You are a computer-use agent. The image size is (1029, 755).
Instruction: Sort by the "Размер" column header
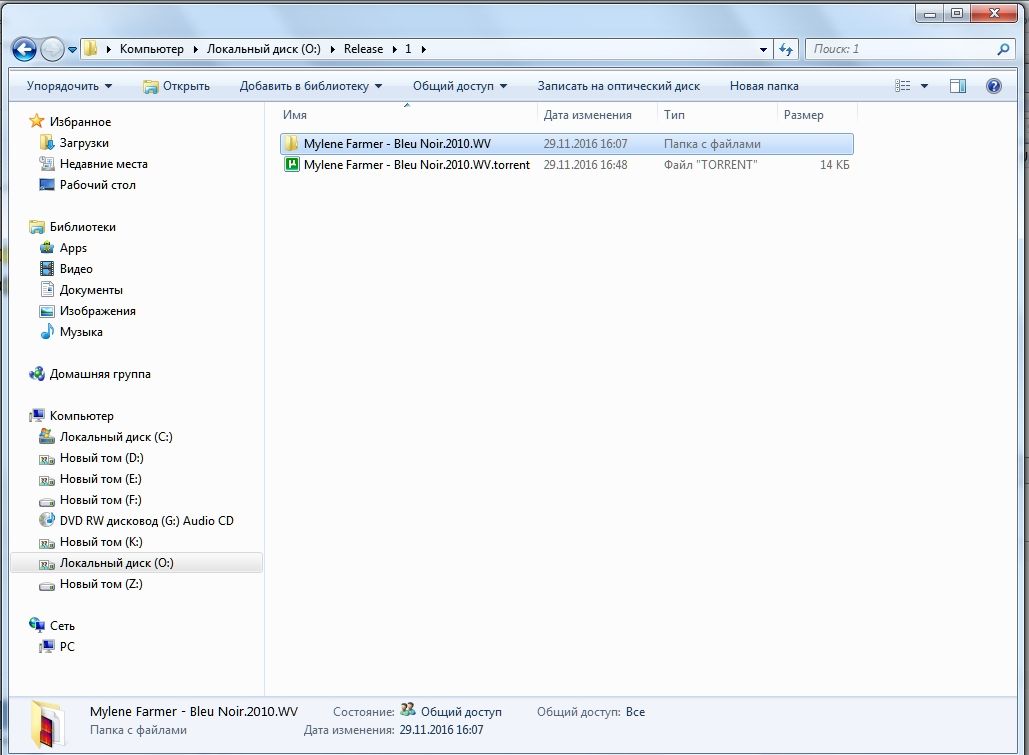coord(803,115)
